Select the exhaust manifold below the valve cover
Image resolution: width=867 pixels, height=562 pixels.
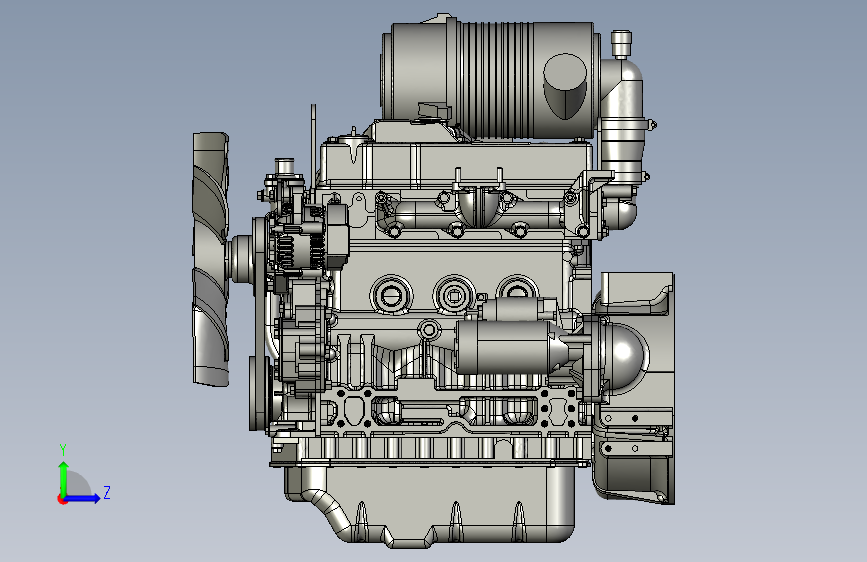point(478,213)
